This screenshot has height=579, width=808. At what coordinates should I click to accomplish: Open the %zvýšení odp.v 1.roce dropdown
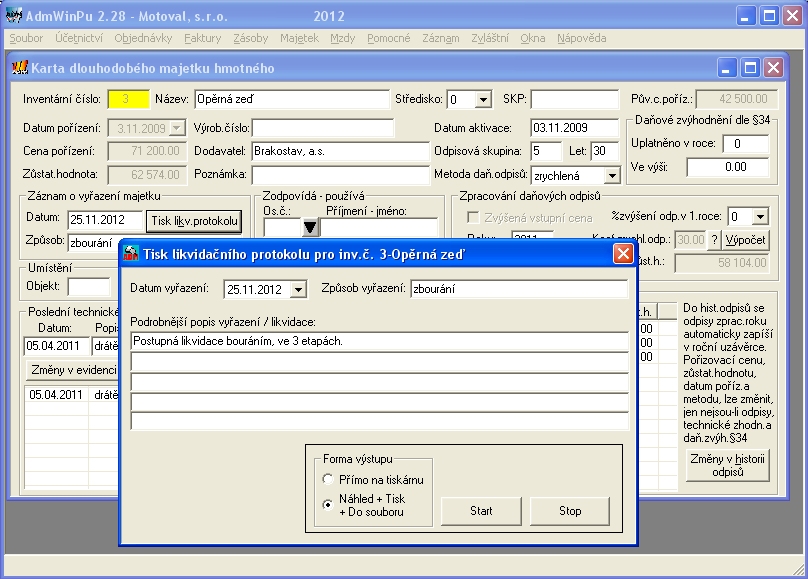pos(760,216)
